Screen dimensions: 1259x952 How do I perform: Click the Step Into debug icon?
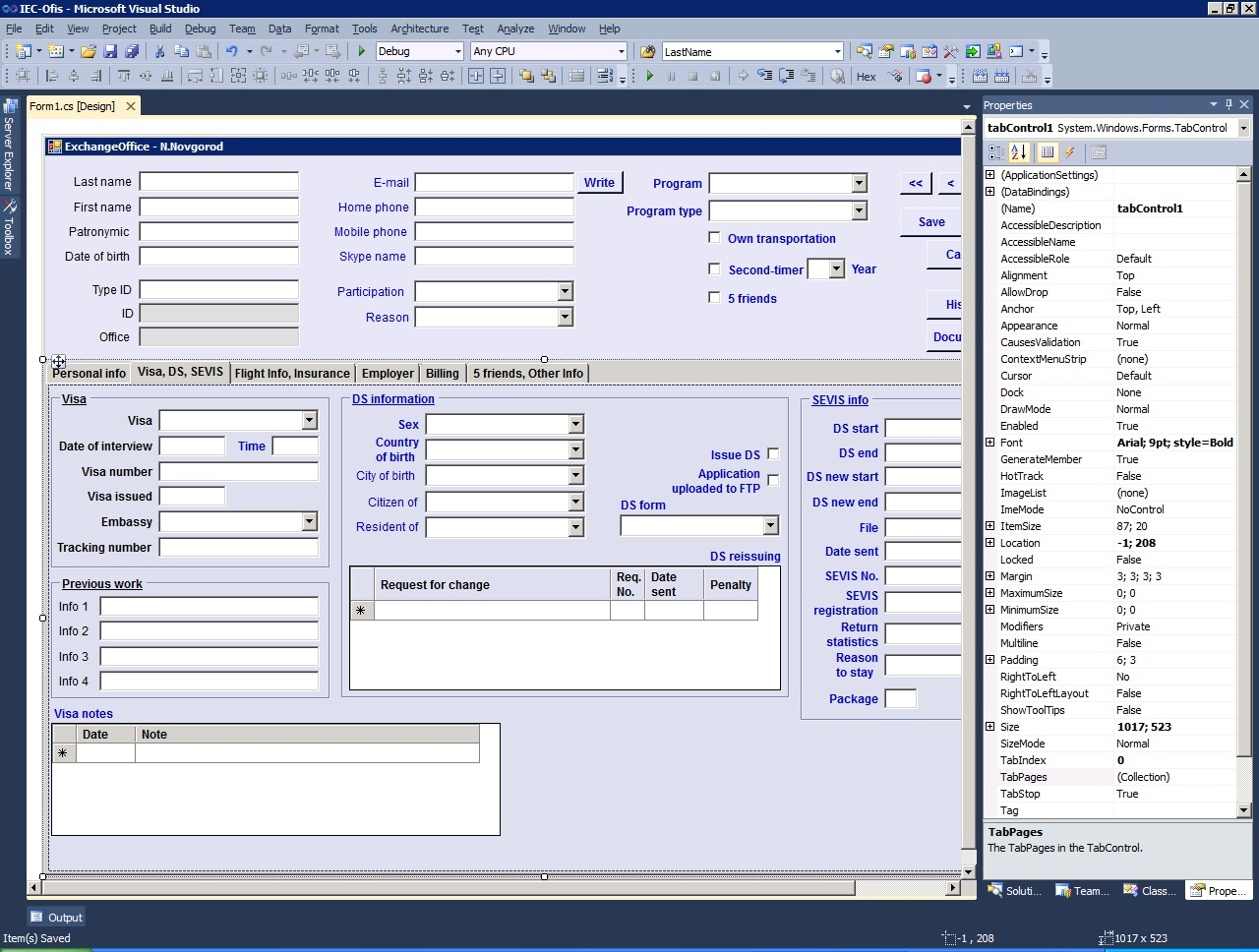pos(765,76)
